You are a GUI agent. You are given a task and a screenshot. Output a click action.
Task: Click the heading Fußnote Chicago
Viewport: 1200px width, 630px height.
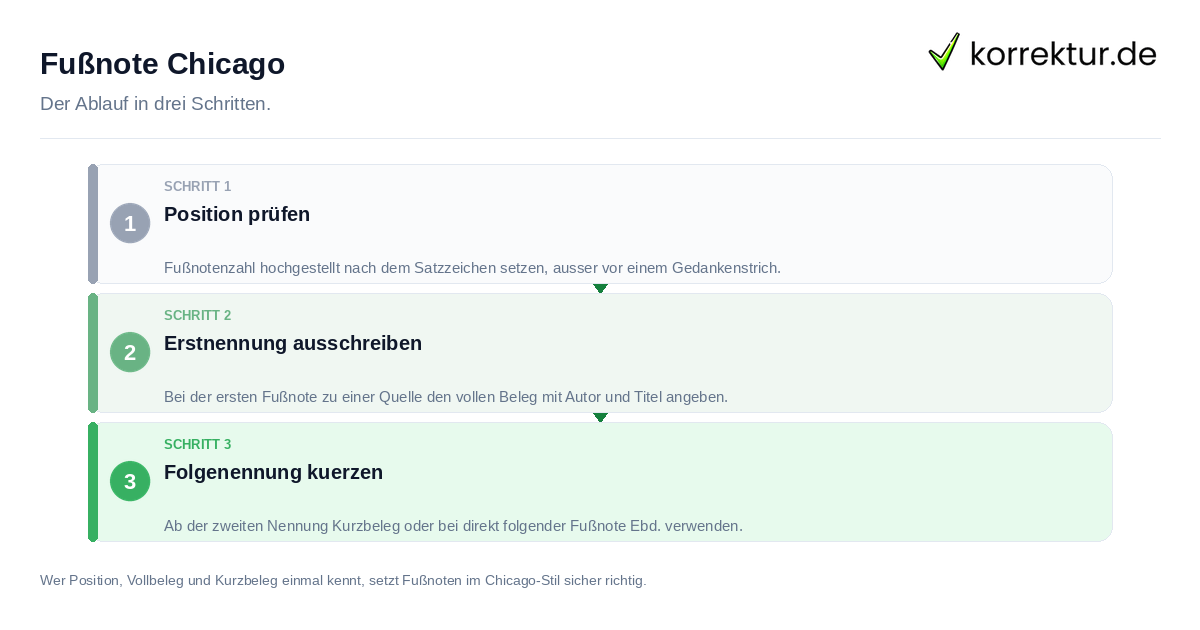click(162, 64)
